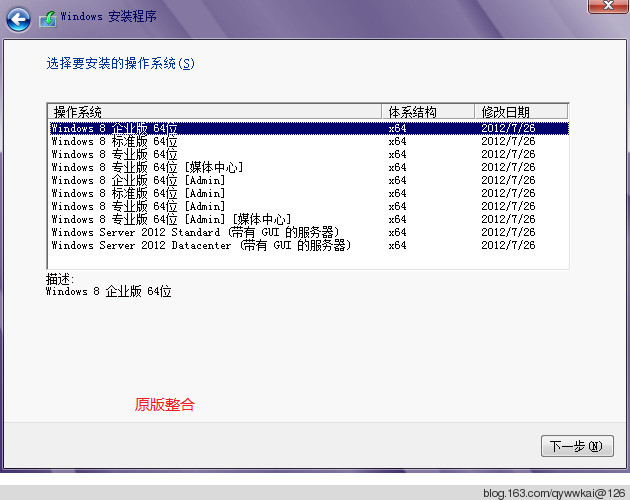
Task: Click the description text under 描述
Action: (108, 291)
